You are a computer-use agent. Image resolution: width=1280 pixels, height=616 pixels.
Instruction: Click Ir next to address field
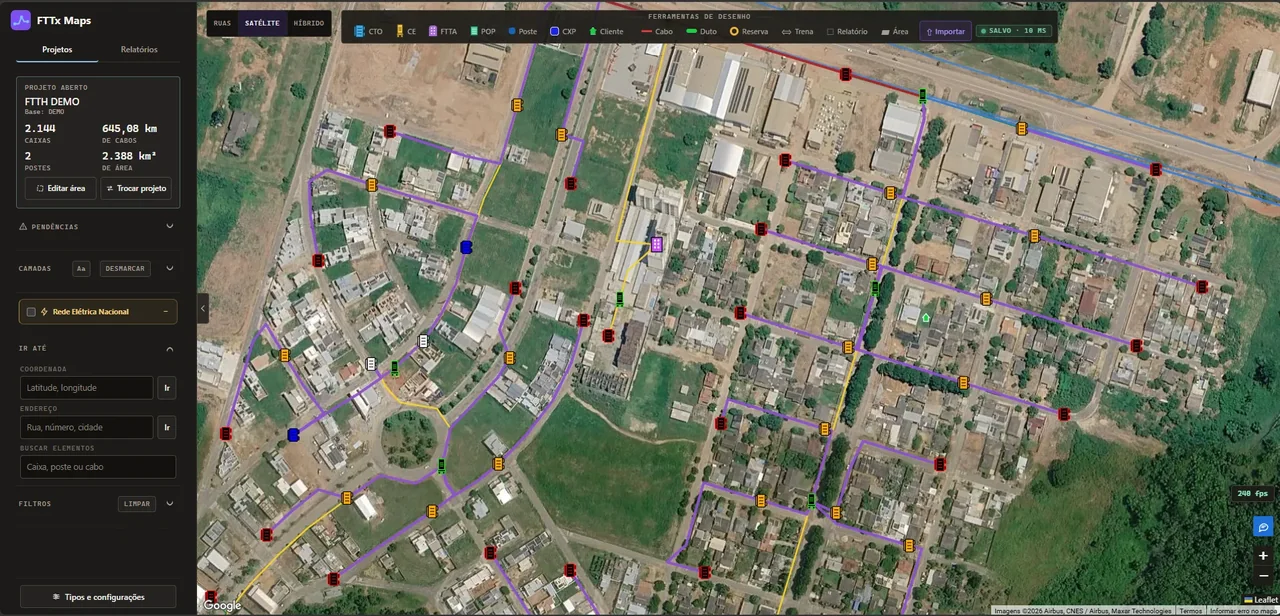click(x=167, y=427)
